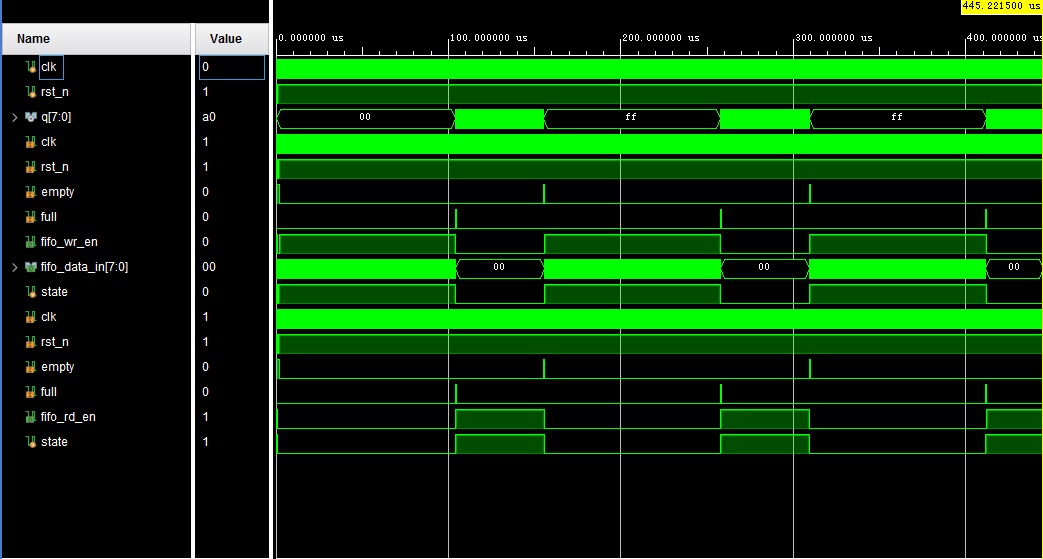The height and width of the screenshot is (559, 1043).
Task: Click the icon of clk directly below q[7:0]
Action: click(30, 142)
